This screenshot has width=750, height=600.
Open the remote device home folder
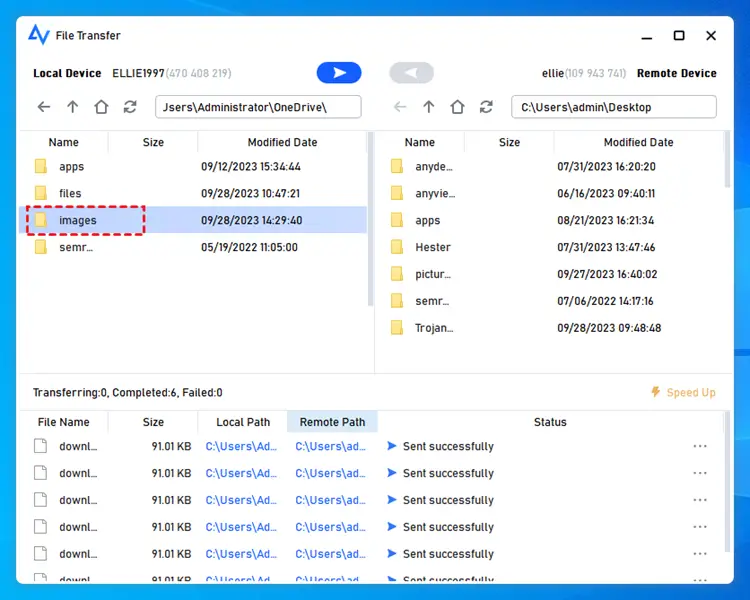coord(457,107)
